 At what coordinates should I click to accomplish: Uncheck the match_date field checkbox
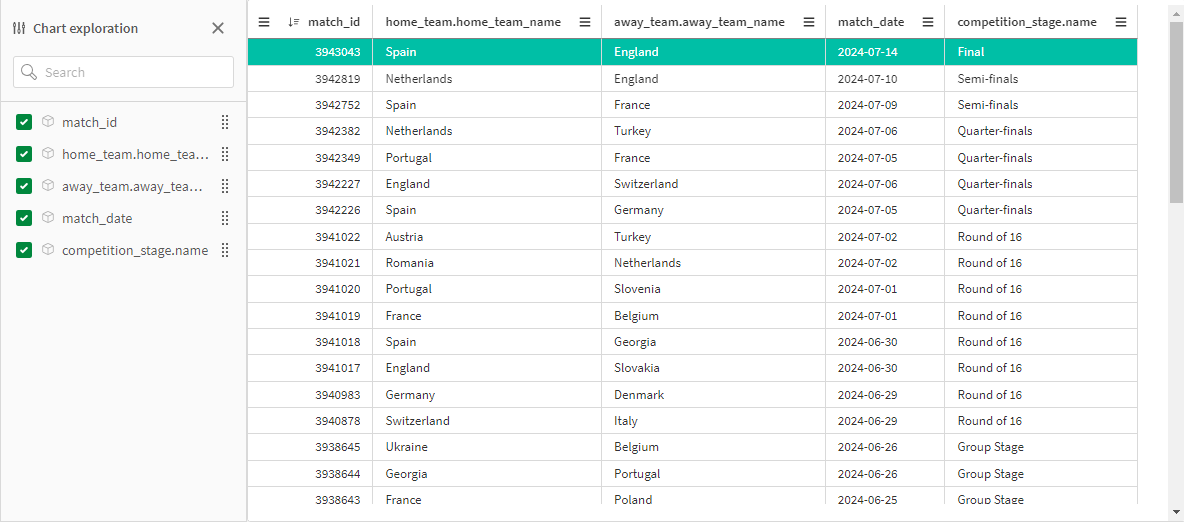coord(24,218)
